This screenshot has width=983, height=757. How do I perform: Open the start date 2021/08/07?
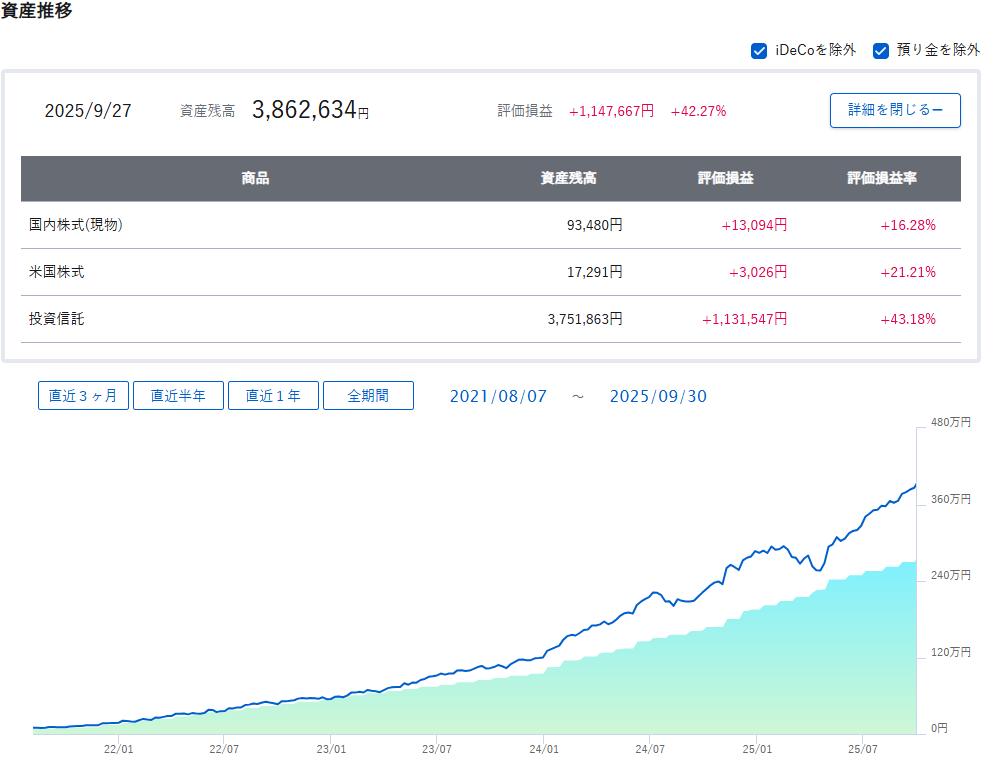point(498,397)
